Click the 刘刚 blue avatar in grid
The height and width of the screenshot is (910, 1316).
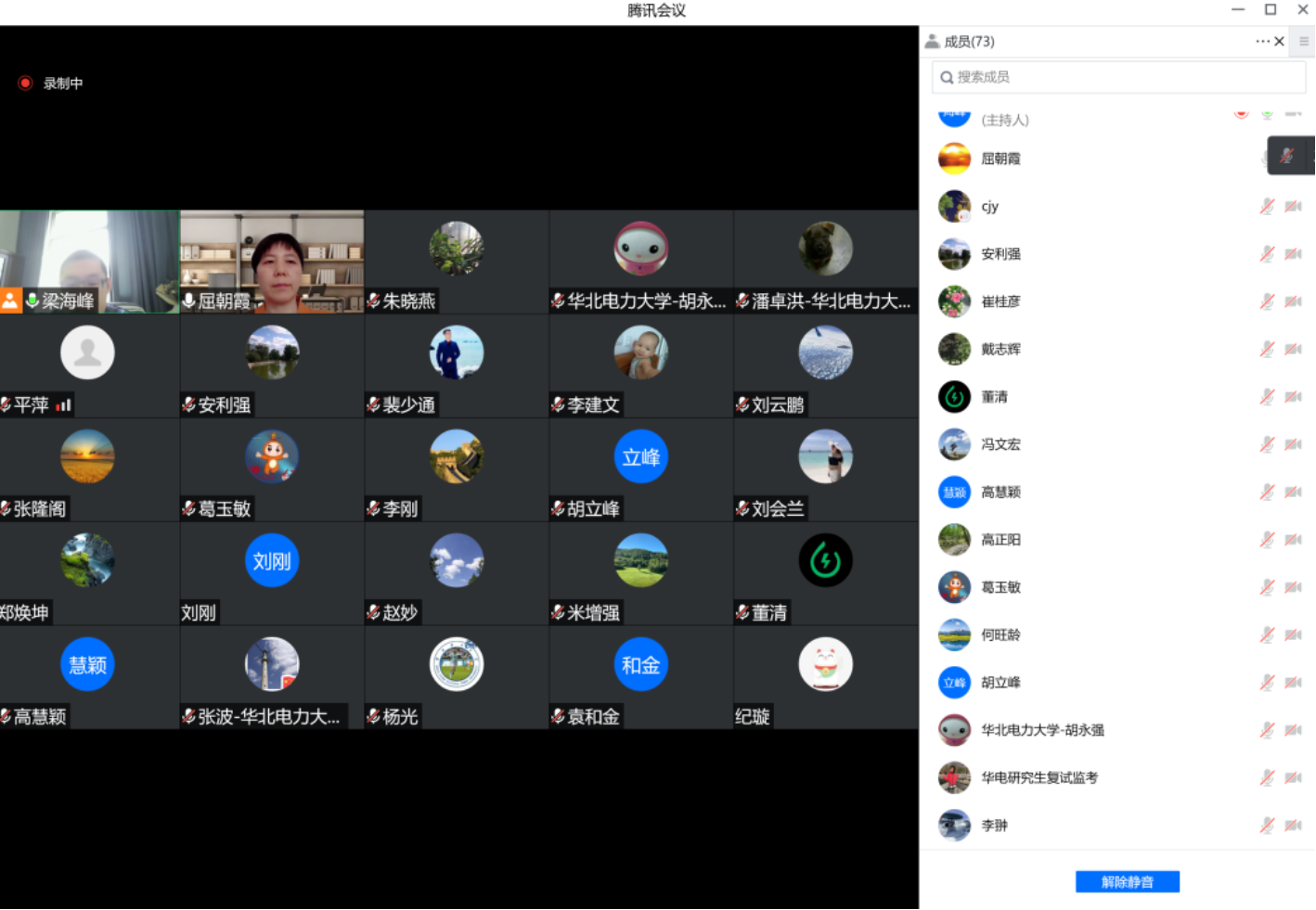[272, 560]
